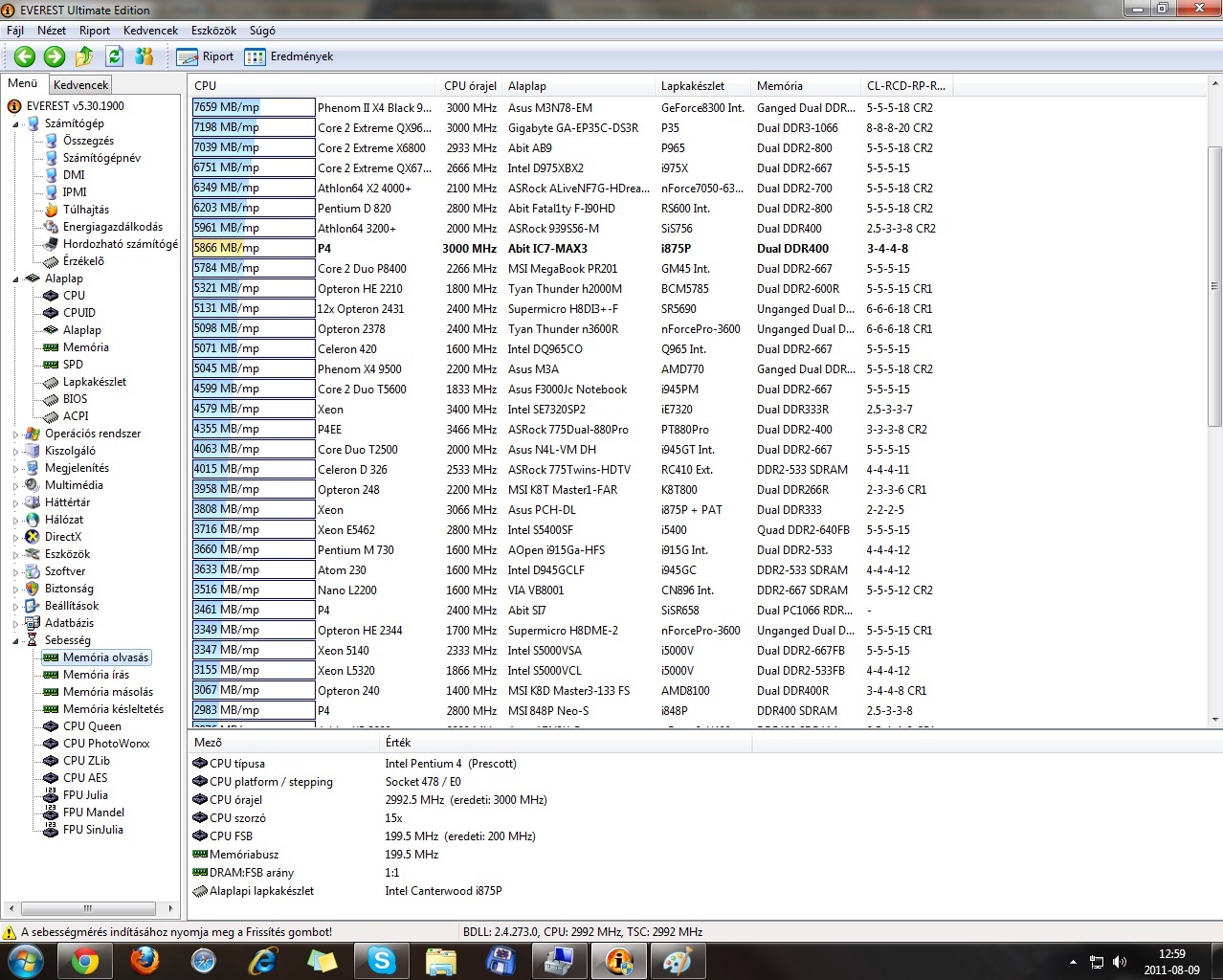Viewport: 1223px width, 980px height.
Task: Open the Kedvencek menu in menu bar
Action: [x=150, y=31]
